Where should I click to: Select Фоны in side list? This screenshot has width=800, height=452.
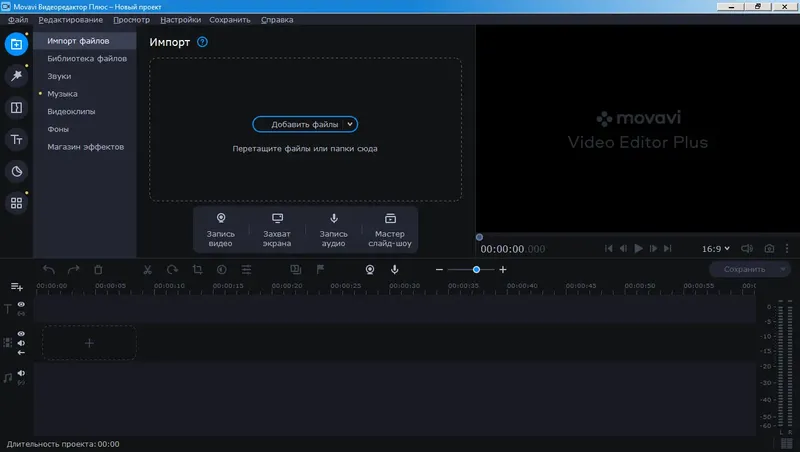85,129
